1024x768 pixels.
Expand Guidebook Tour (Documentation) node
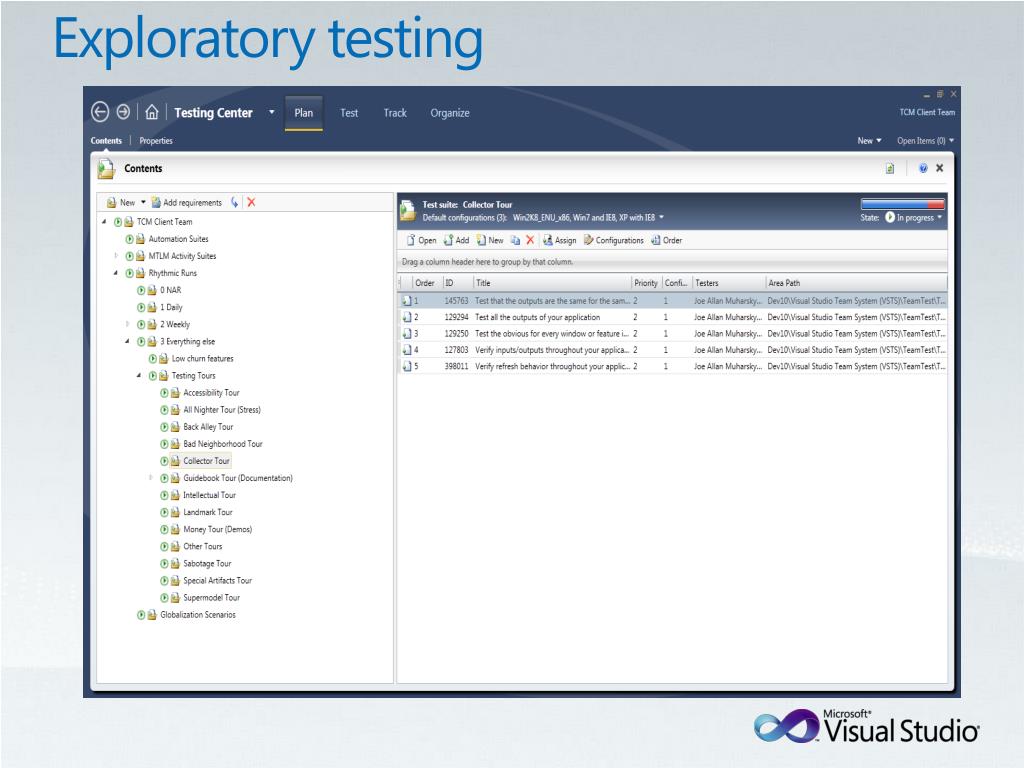pyautogui.click(x=151, y=478)
